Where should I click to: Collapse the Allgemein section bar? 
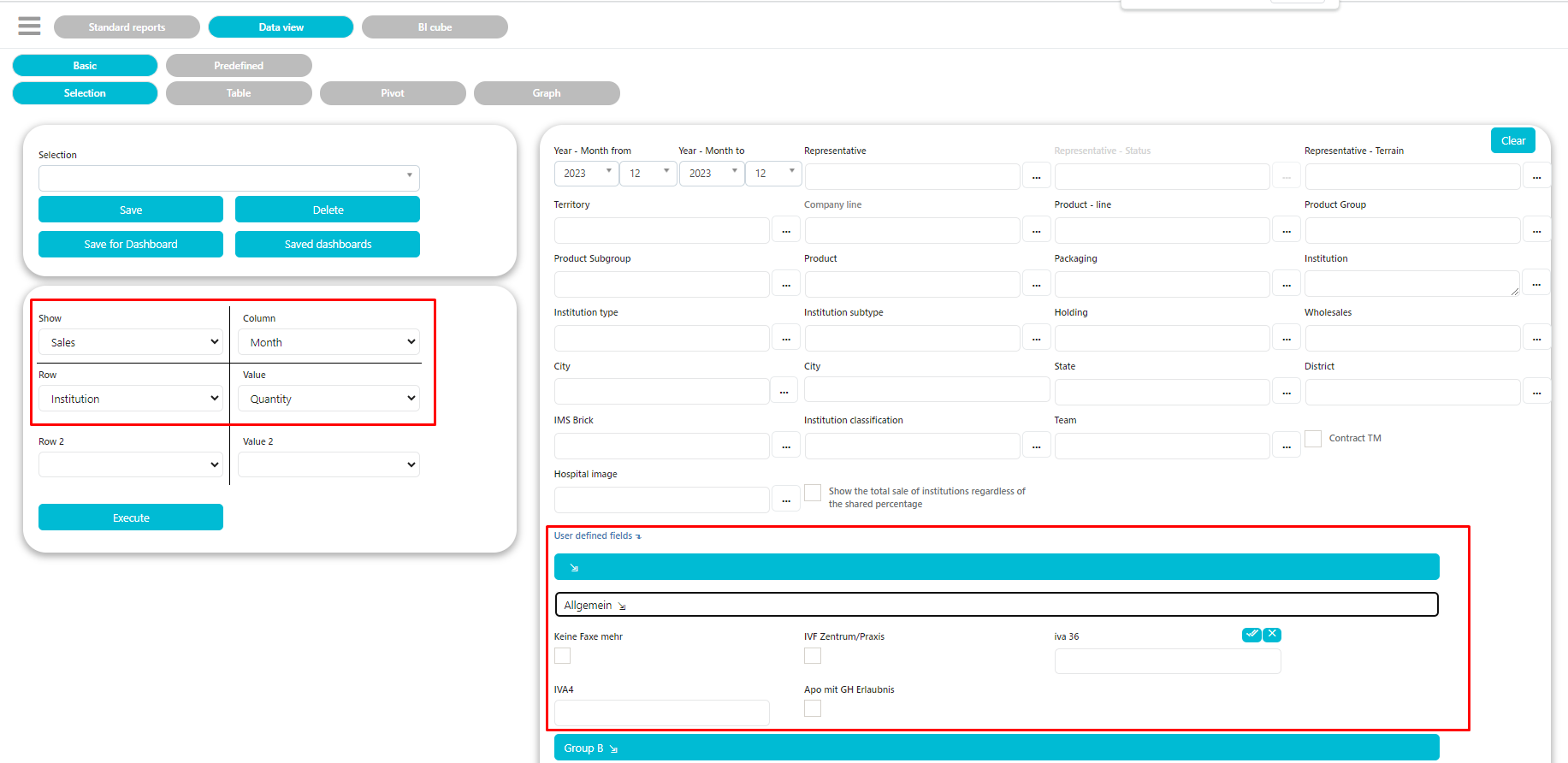pyautogui.click(x=996, y=605)
